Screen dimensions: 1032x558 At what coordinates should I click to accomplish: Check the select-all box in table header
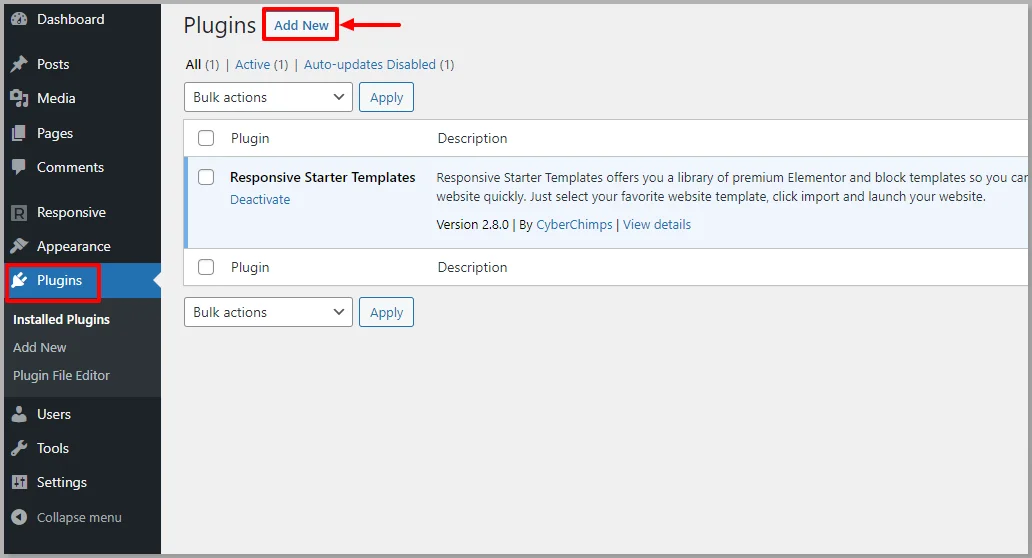pyautogui.click(x=206, y=138)
